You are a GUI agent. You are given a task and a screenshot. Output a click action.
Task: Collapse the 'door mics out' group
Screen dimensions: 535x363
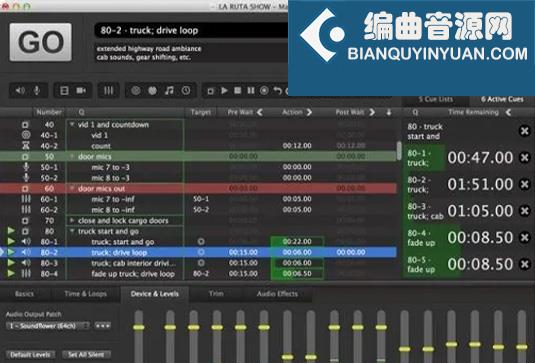pos(72,188)
